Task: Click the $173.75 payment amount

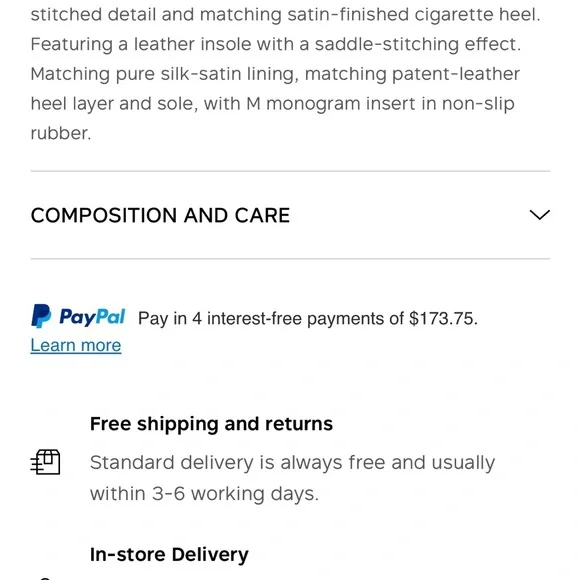Action: pos(443,318)
